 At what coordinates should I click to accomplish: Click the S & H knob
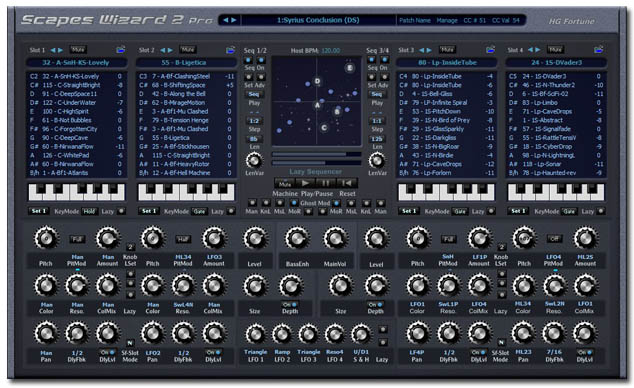coord(361,335)
